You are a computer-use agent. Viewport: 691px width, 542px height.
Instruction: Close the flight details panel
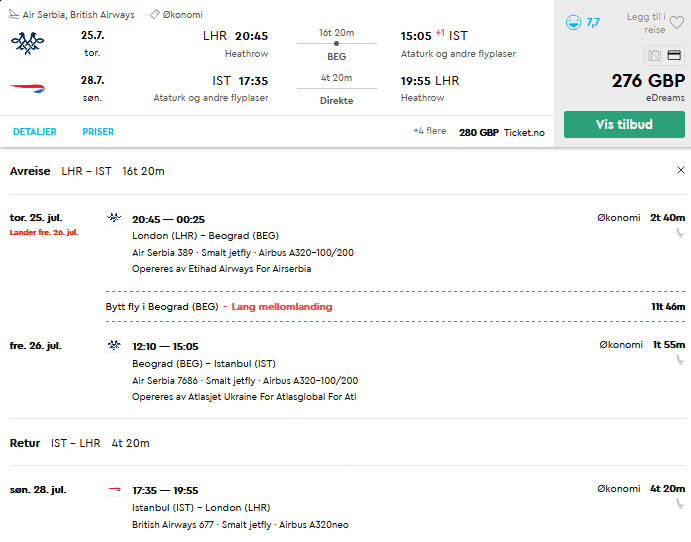click(x=680, y=170)
